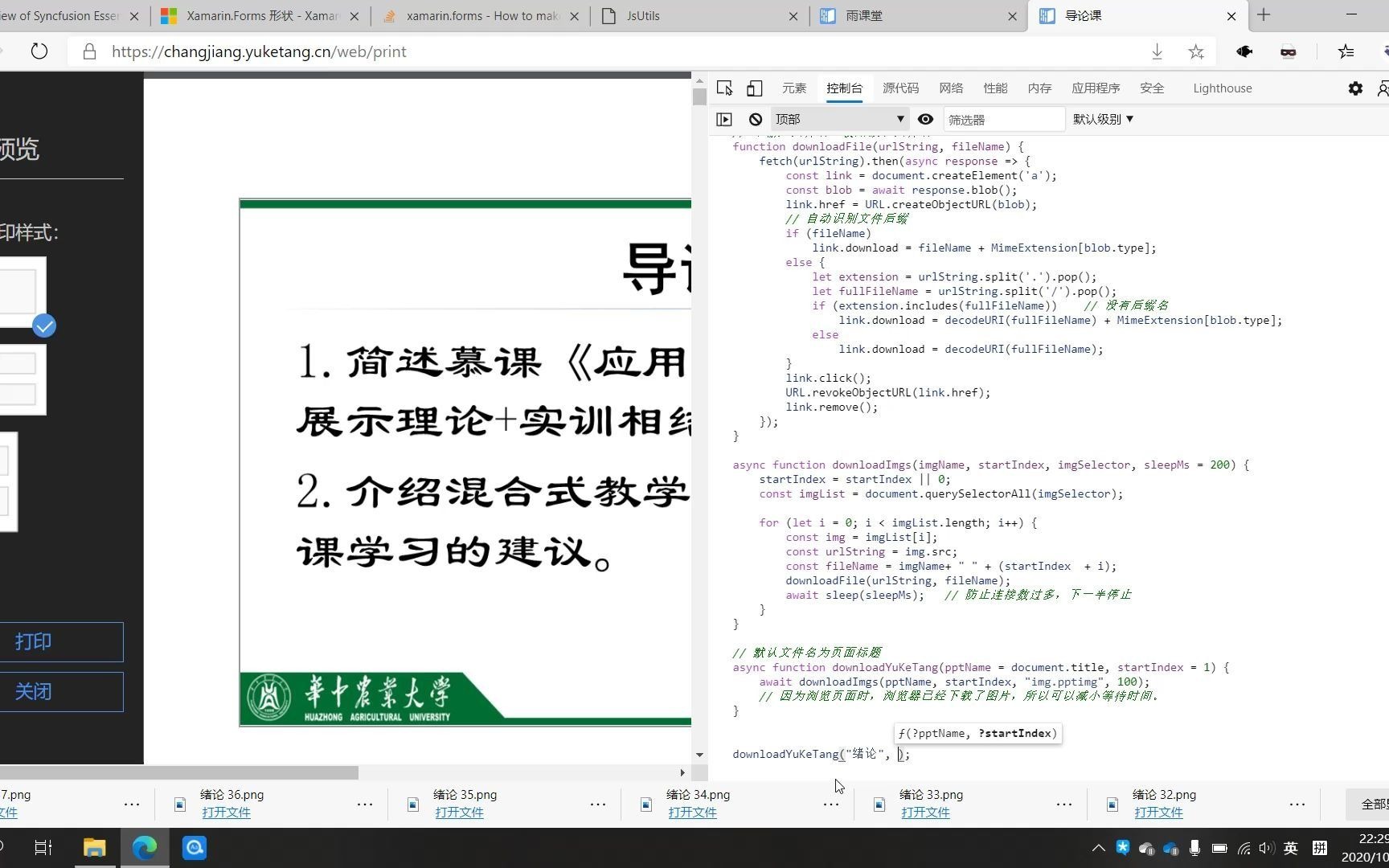The width and height of the screenshot is (1389, 868).
Task: Click the console sidebar show icon
Action: (723, 119)
